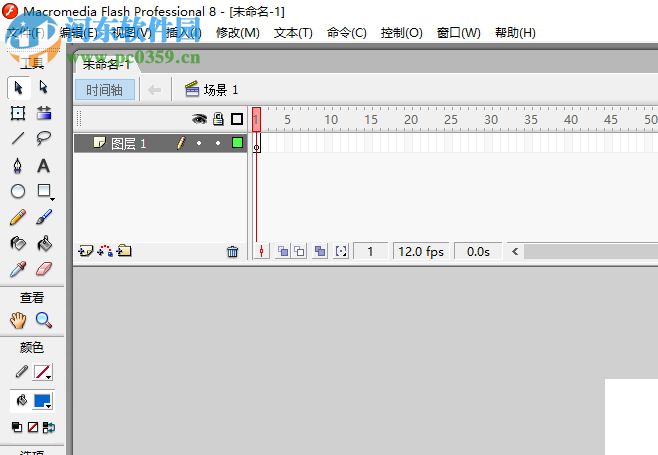
Task: Open the 控制(O) menu
Action: pyautogui.click(x=402, y=32)
